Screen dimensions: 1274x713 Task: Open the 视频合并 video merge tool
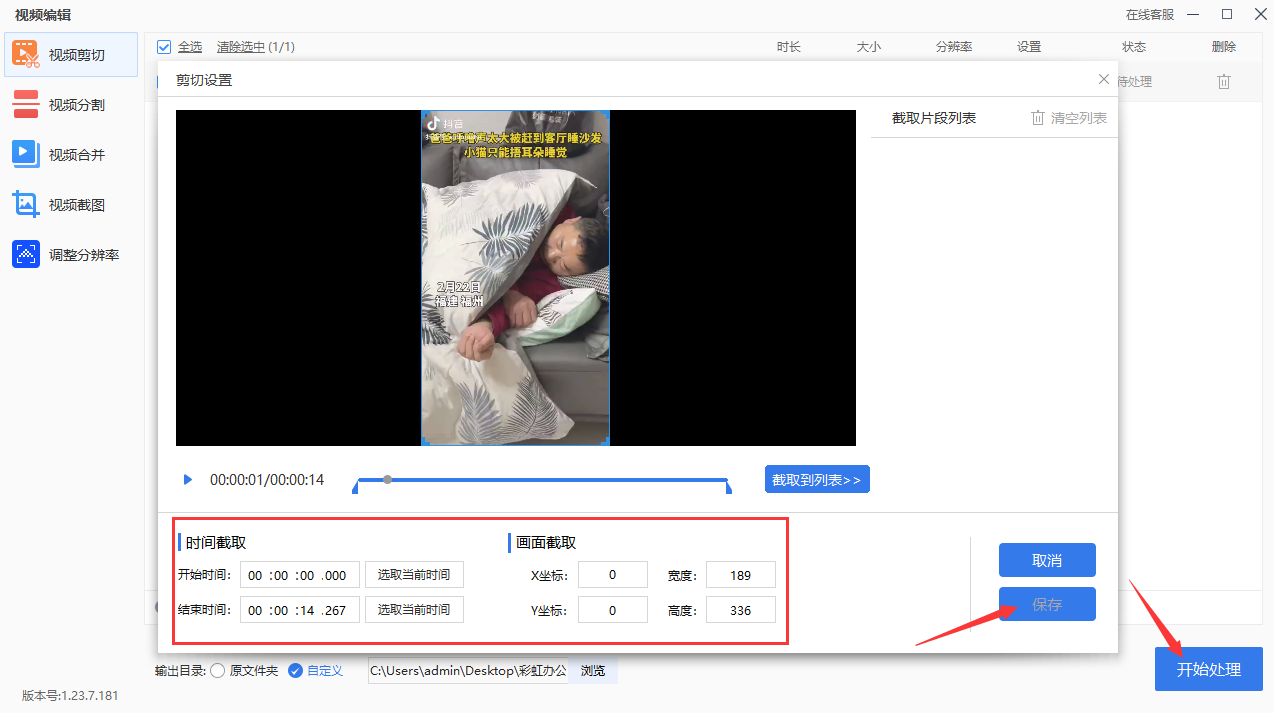[71, 155]
